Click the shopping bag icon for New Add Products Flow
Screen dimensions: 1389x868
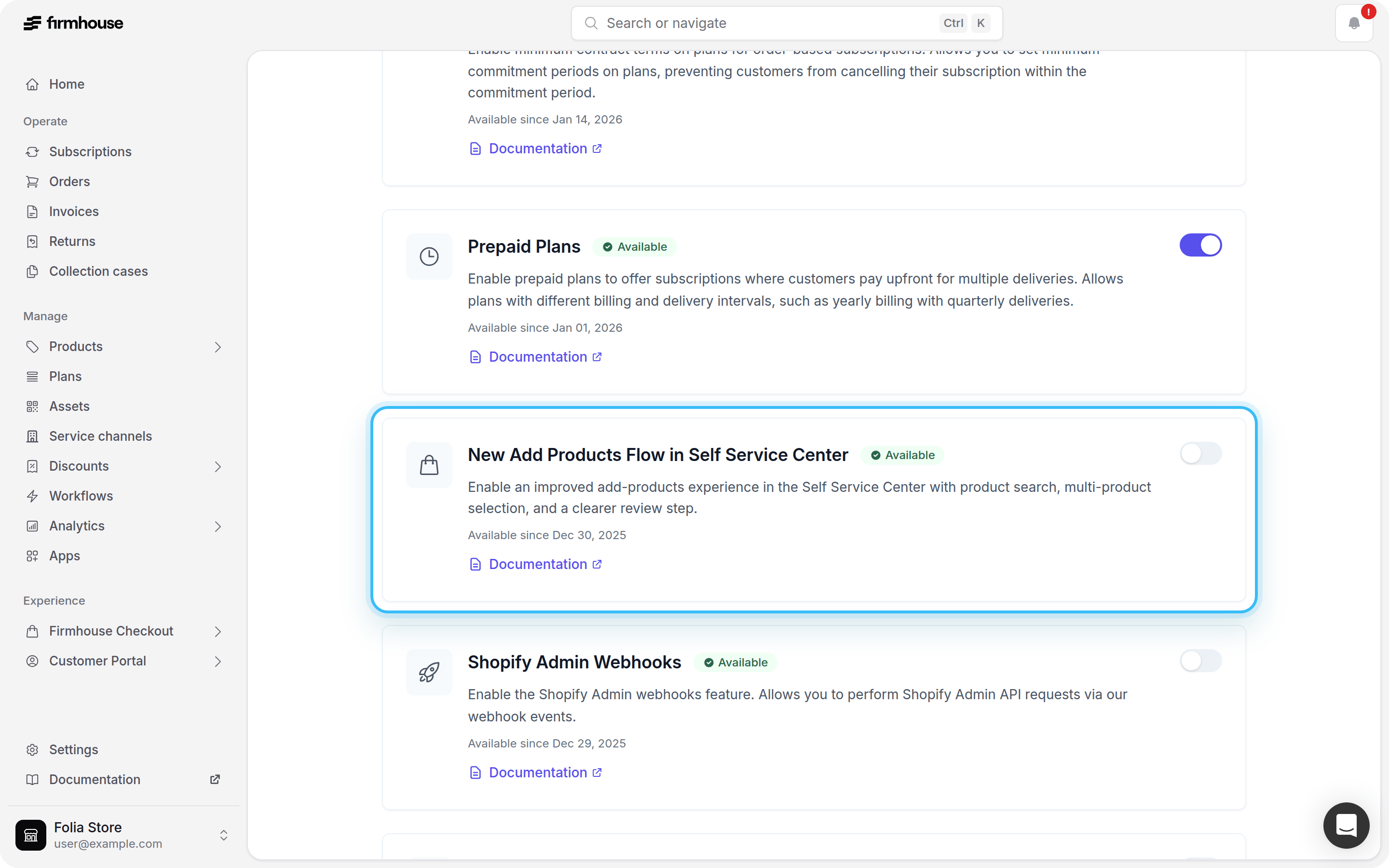coord(429,464)
